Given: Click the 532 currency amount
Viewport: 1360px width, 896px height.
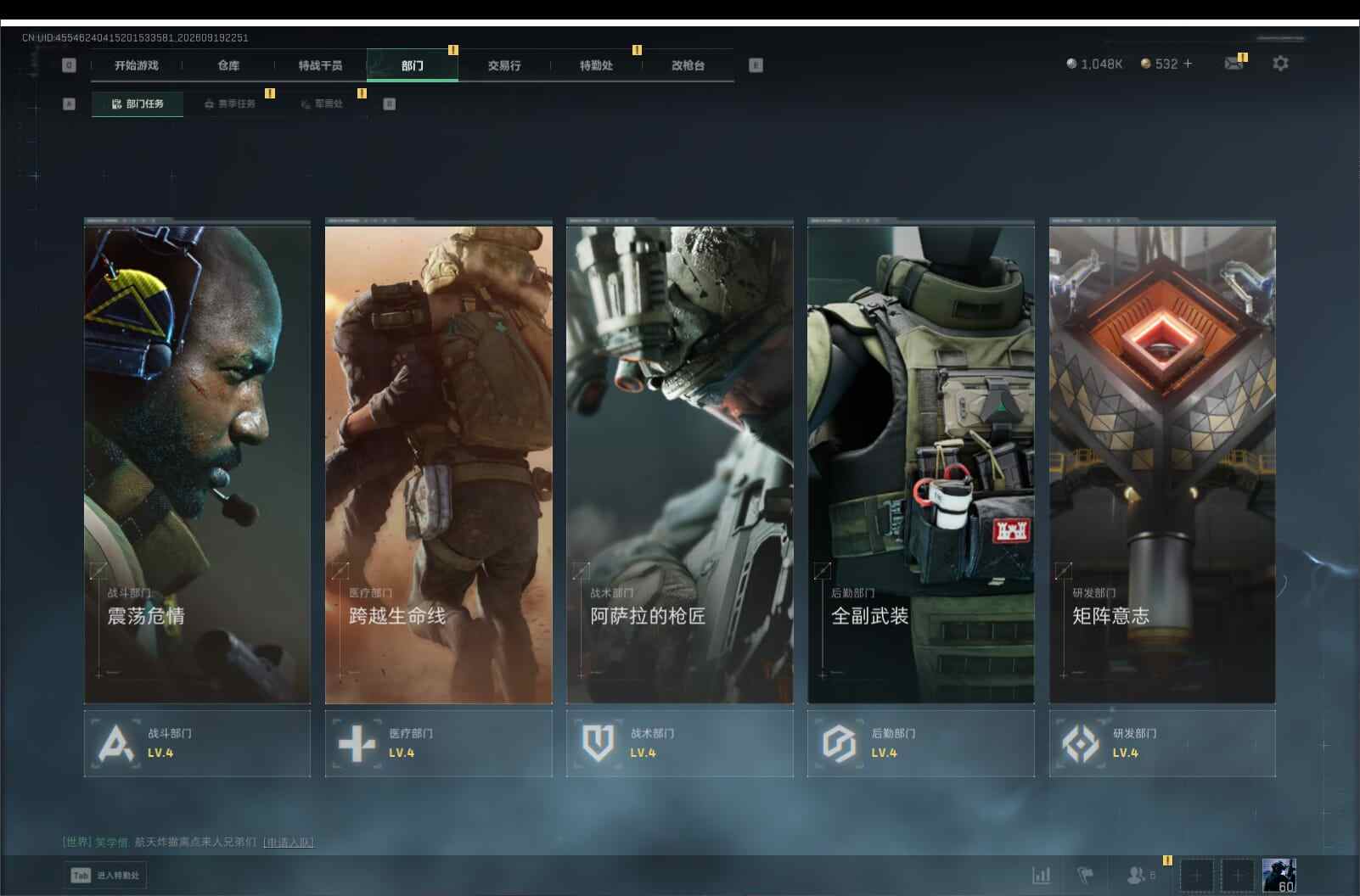Looking at the screenshot, I should 1166,64.
